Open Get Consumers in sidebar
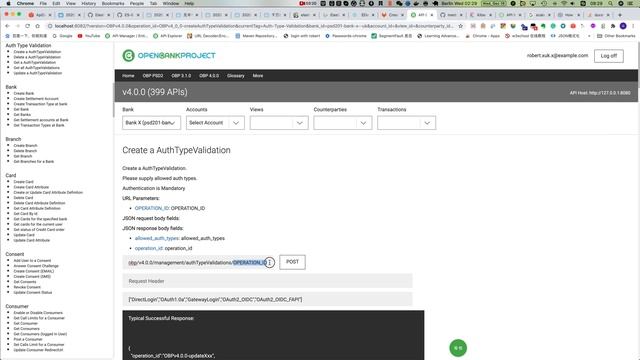Image resolution: width=640 pixels, height=360 pixels. coord(27,329)
